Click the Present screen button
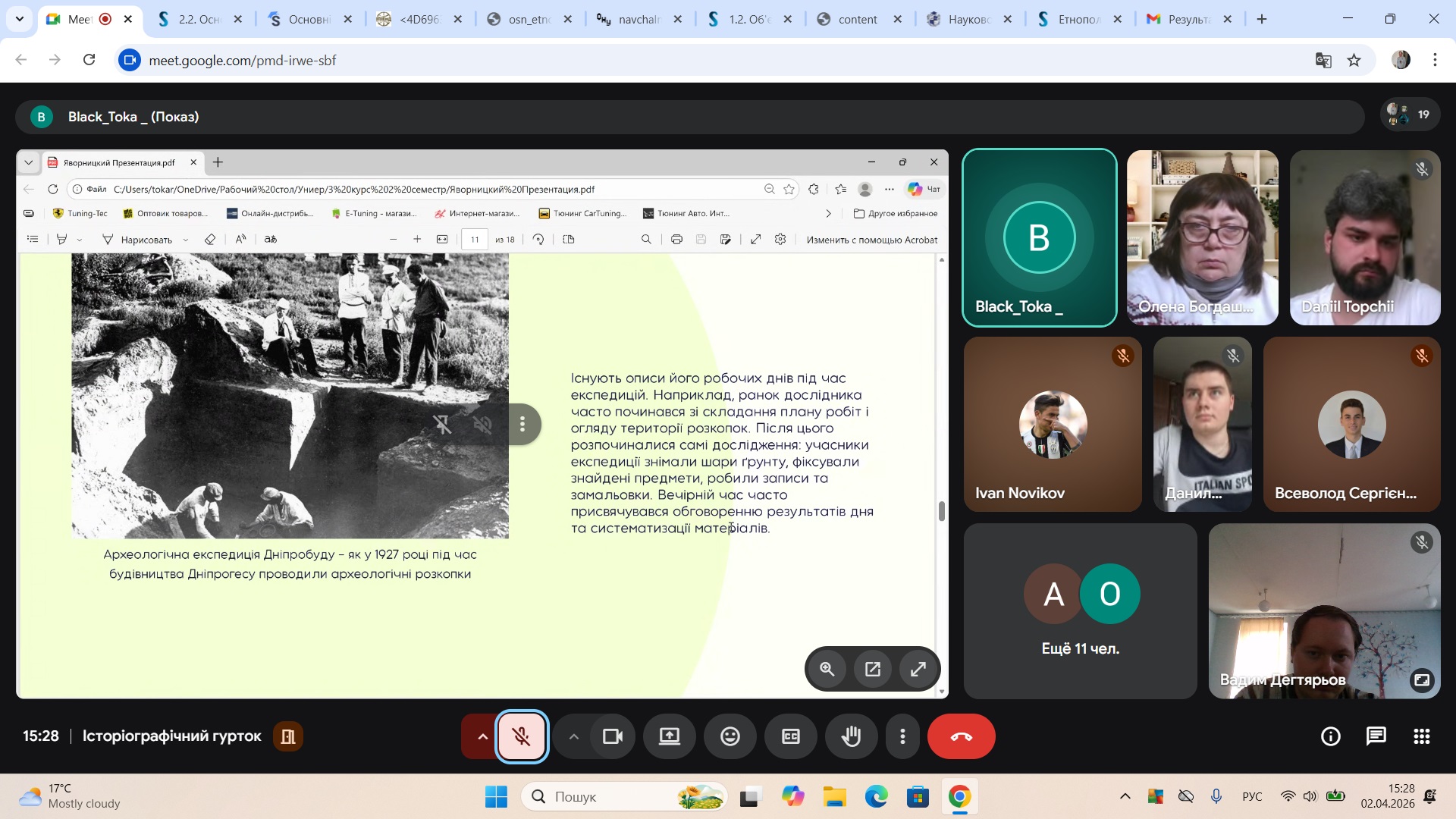Viewport: 1456px width, 819px height. point(669,736)
